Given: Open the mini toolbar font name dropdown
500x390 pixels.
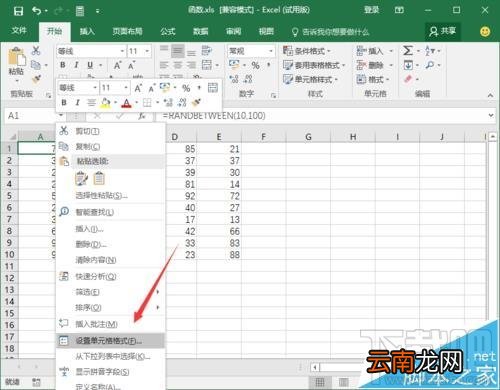Looking at the screenshot, I should (x=95, y=88).
